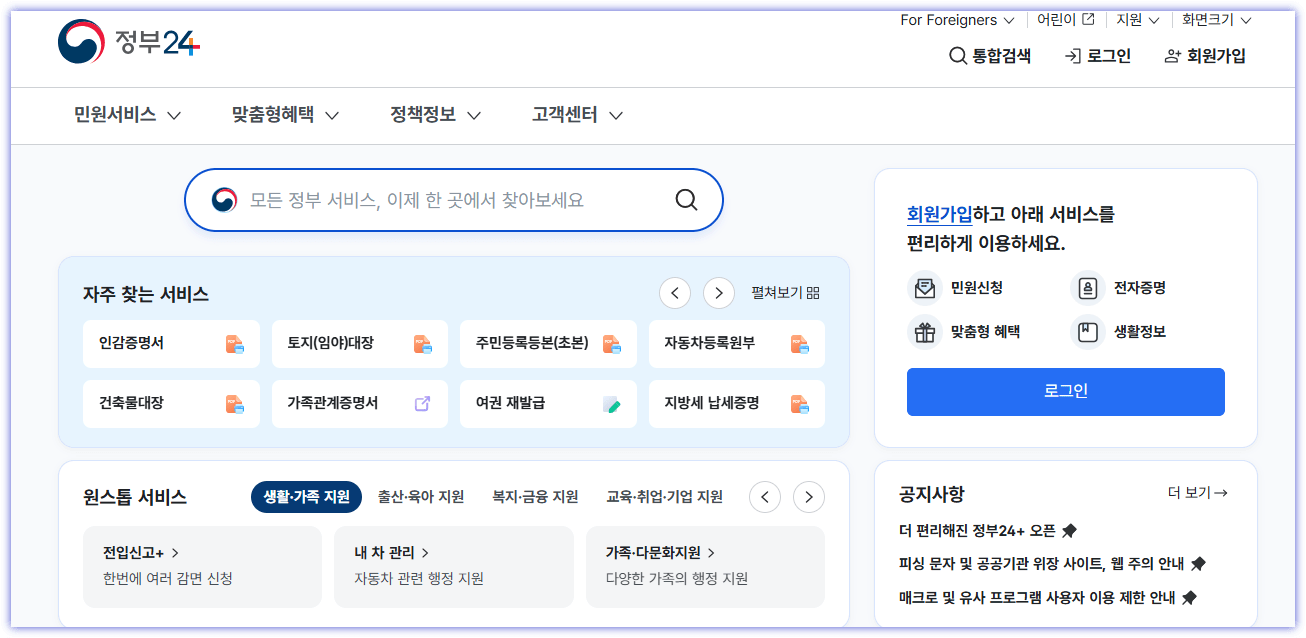
Task: Click the 로그인 arrow icon in header
Action: [1073, 56]
